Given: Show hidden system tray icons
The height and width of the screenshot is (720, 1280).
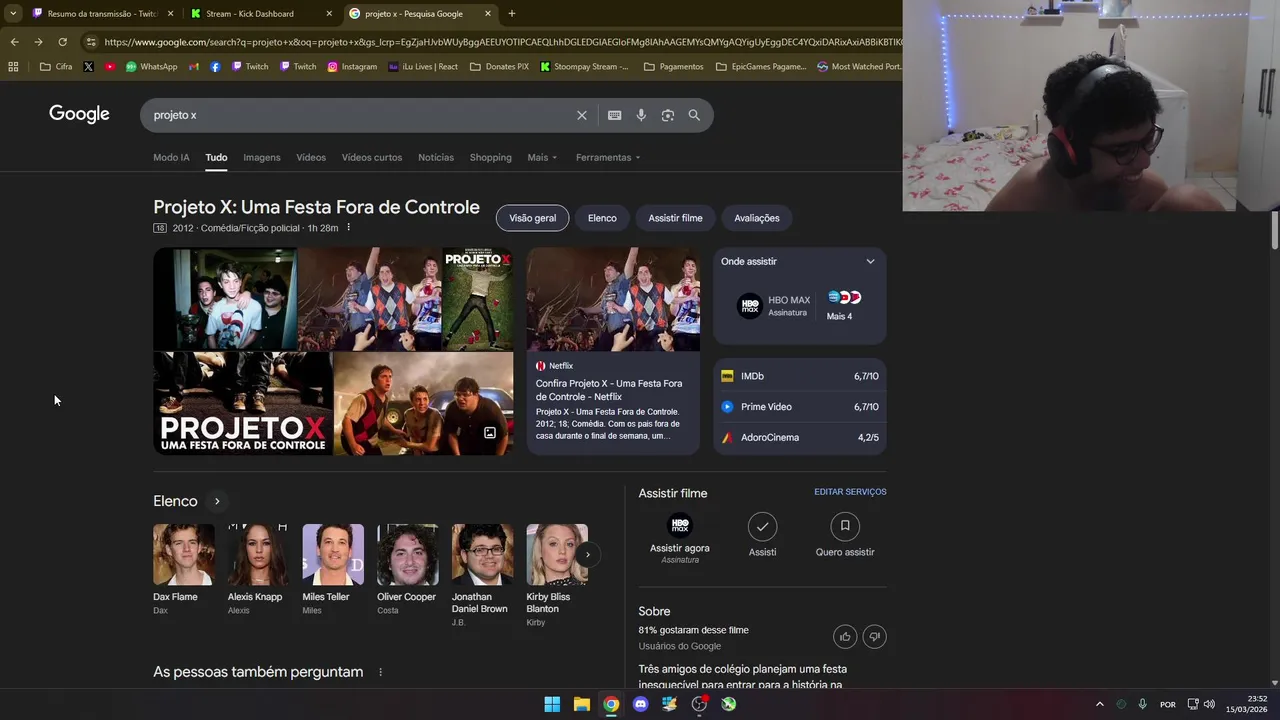Looking at the screenshot, I should click(x=1100, y=704).
